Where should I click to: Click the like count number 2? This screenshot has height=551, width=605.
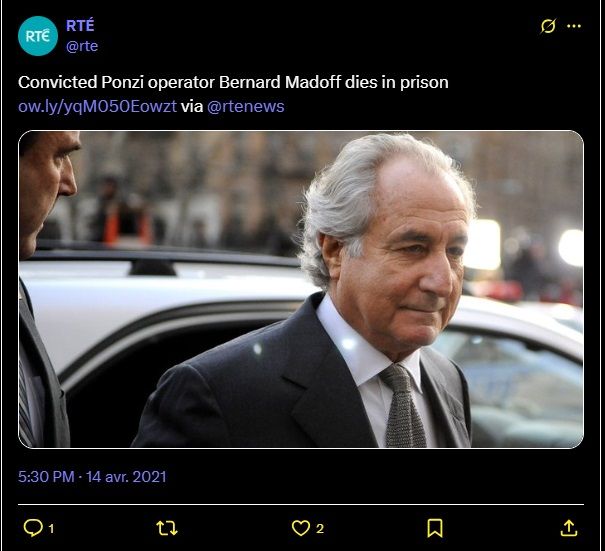click(320, 528)
